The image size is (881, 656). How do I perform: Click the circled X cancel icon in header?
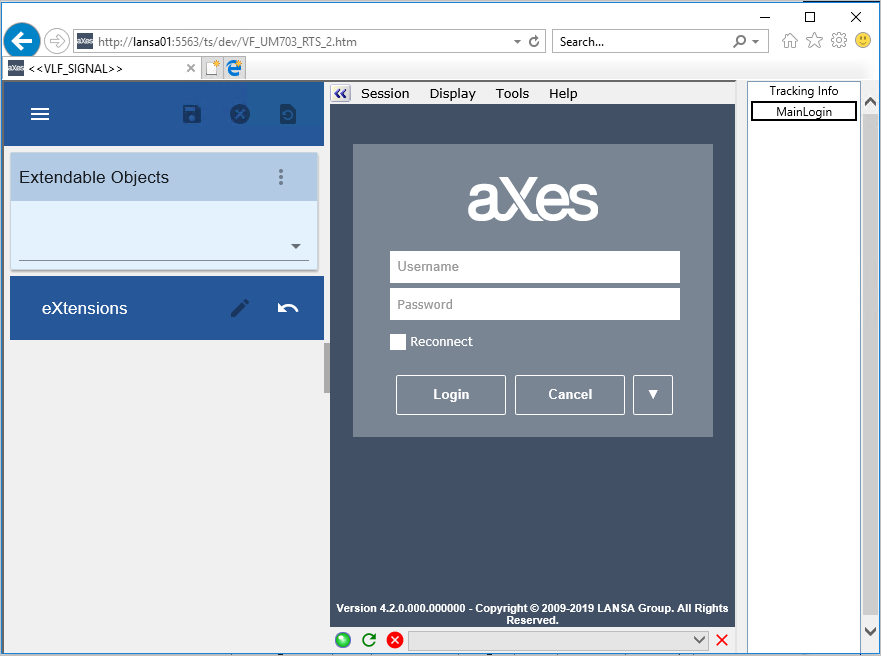click(240, 114)
